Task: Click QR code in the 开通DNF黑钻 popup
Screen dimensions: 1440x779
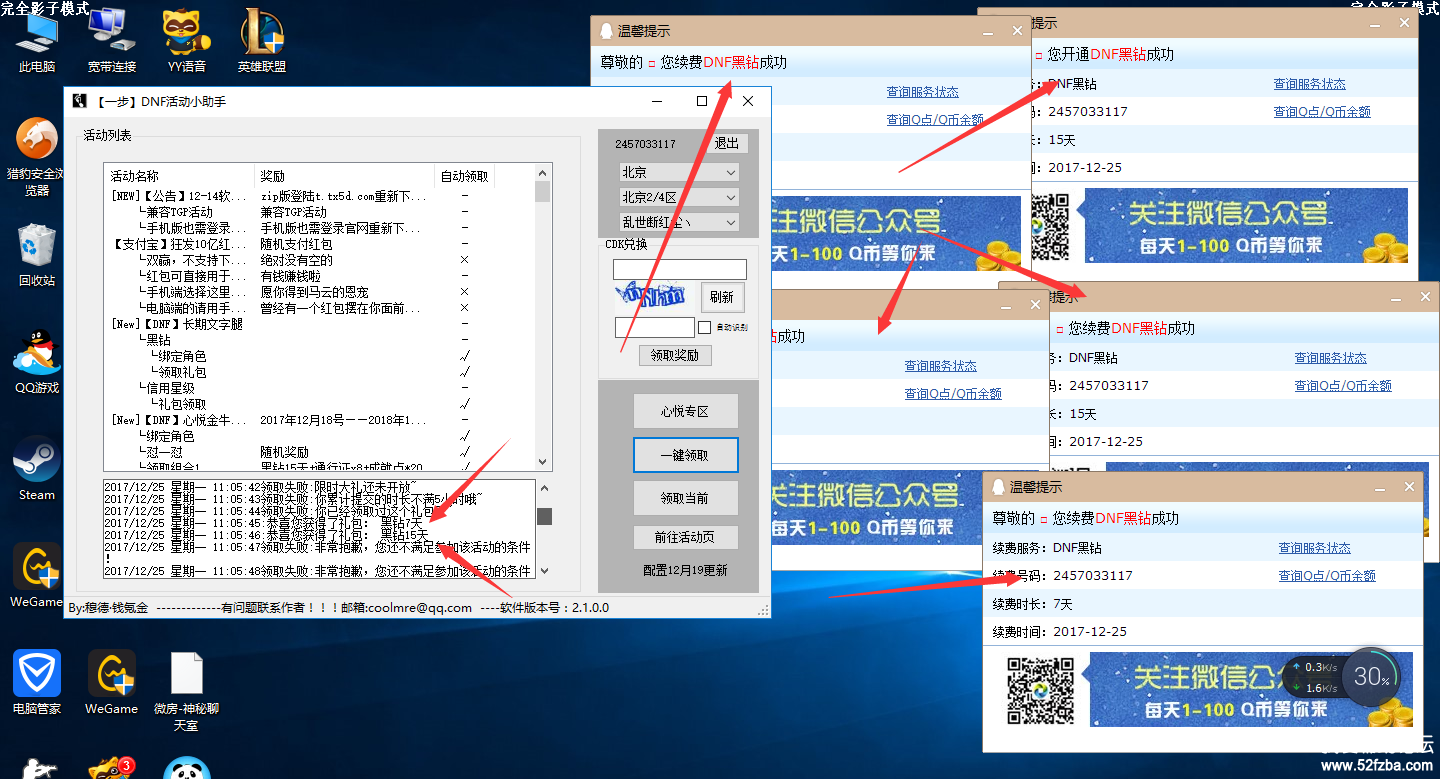Action: click(x=1050, y=225)
